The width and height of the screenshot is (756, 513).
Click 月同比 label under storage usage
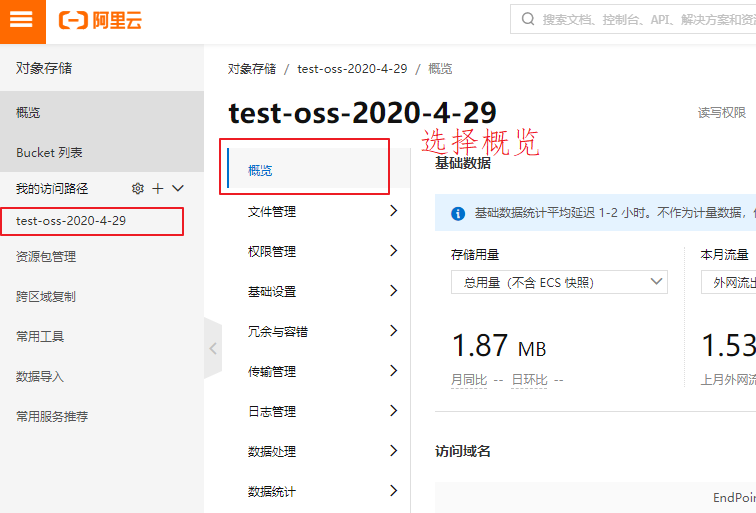469,380
